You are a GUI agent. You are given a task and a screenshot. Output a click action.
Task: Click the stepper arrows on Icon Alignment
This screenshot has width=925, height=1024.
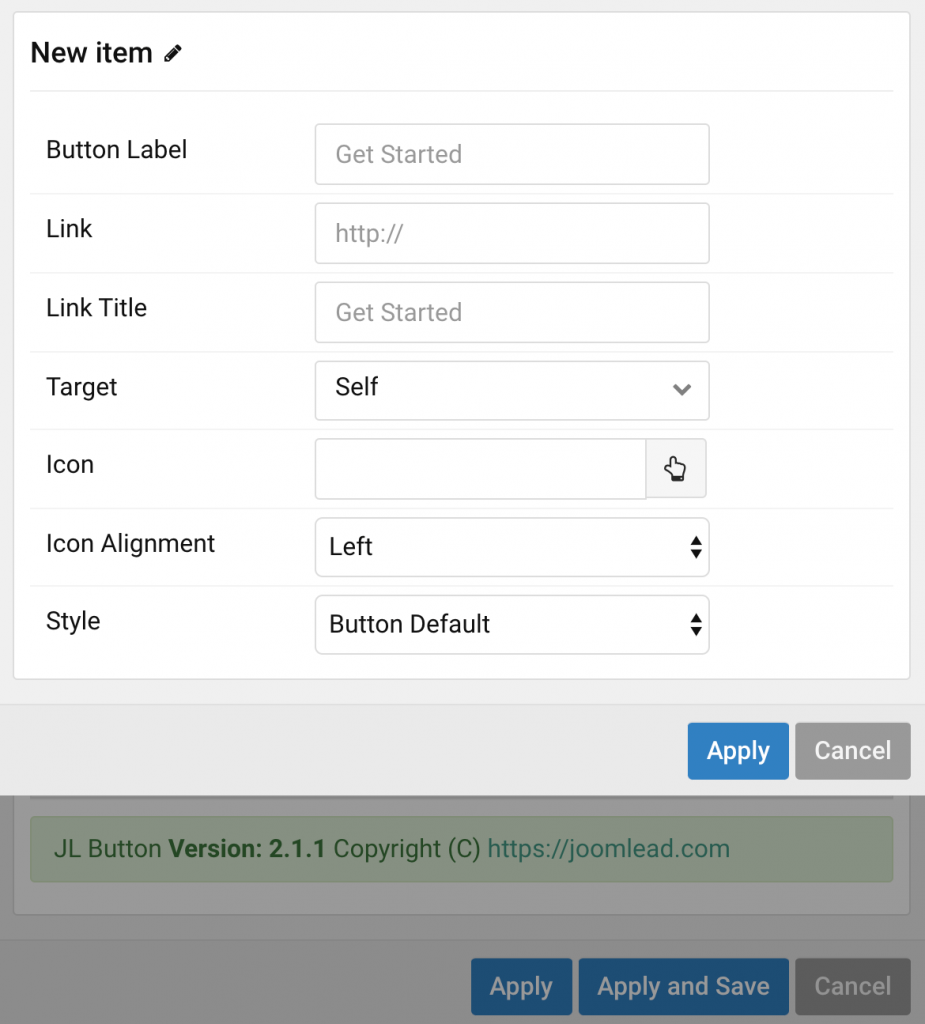[695, 547]
